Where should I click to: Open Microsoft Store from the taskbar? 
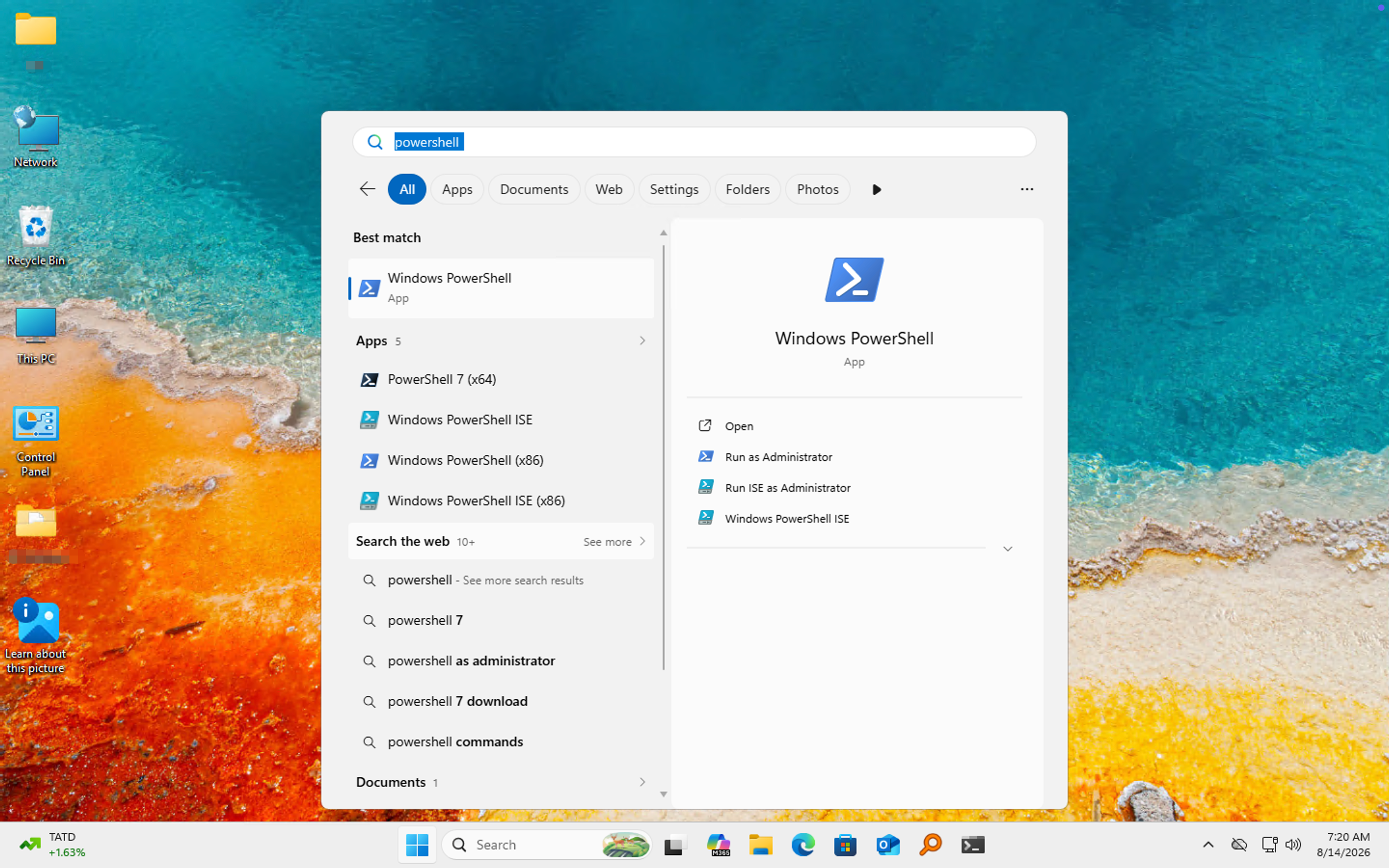(x=845, y=845)
